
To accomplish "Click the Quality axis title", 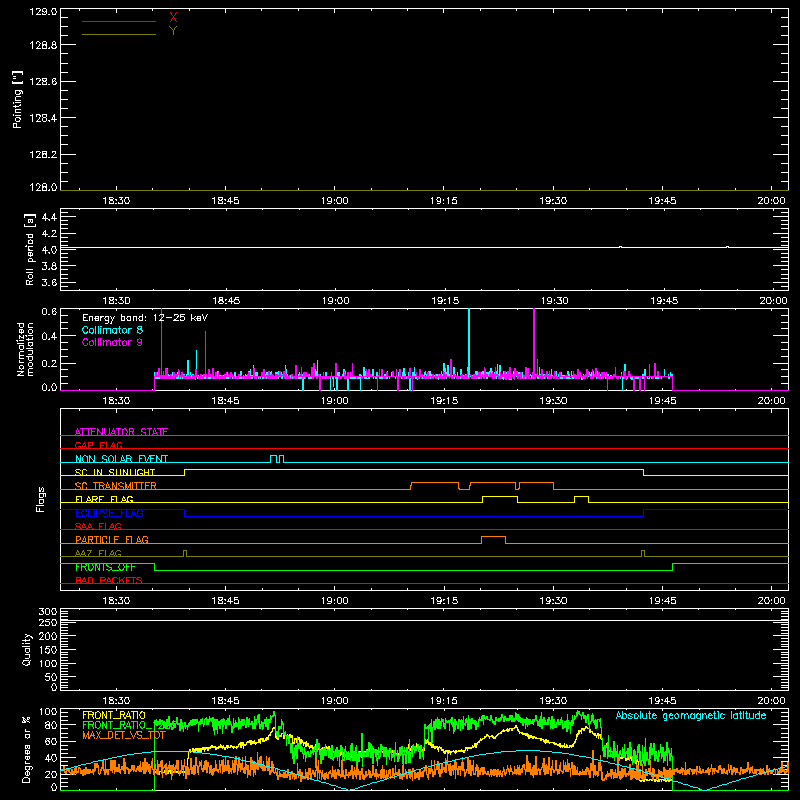I will tap(27, 649).
